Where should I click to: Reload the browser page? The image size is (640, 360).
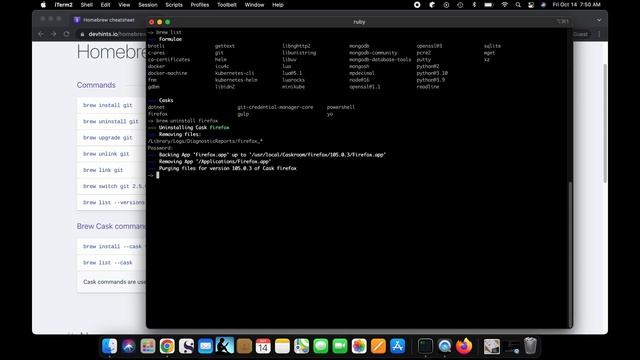pos(67,34)
